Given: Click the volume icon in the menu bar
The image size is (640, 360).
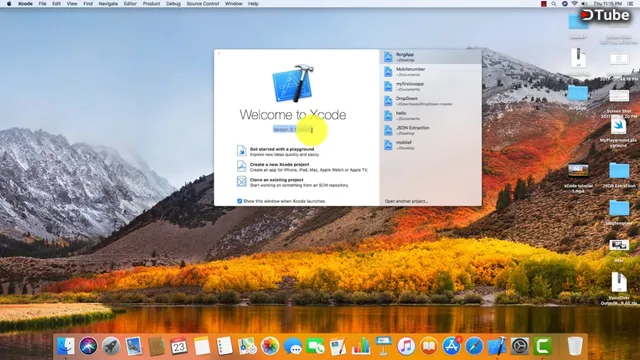Looking at the screenshot, I should [584, 4].
